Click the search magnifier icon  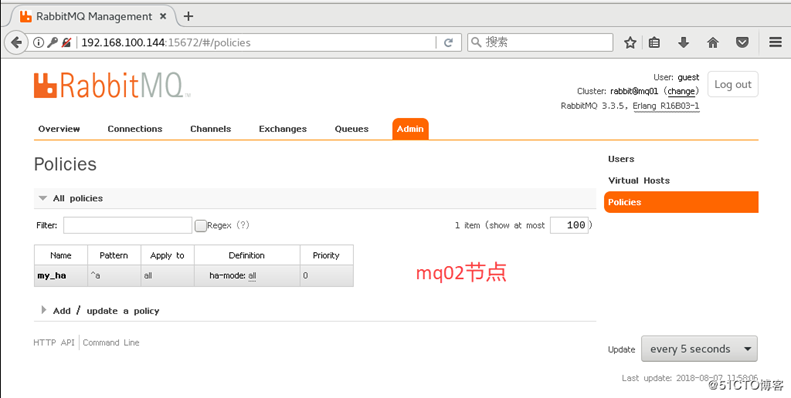click(476, 42)
